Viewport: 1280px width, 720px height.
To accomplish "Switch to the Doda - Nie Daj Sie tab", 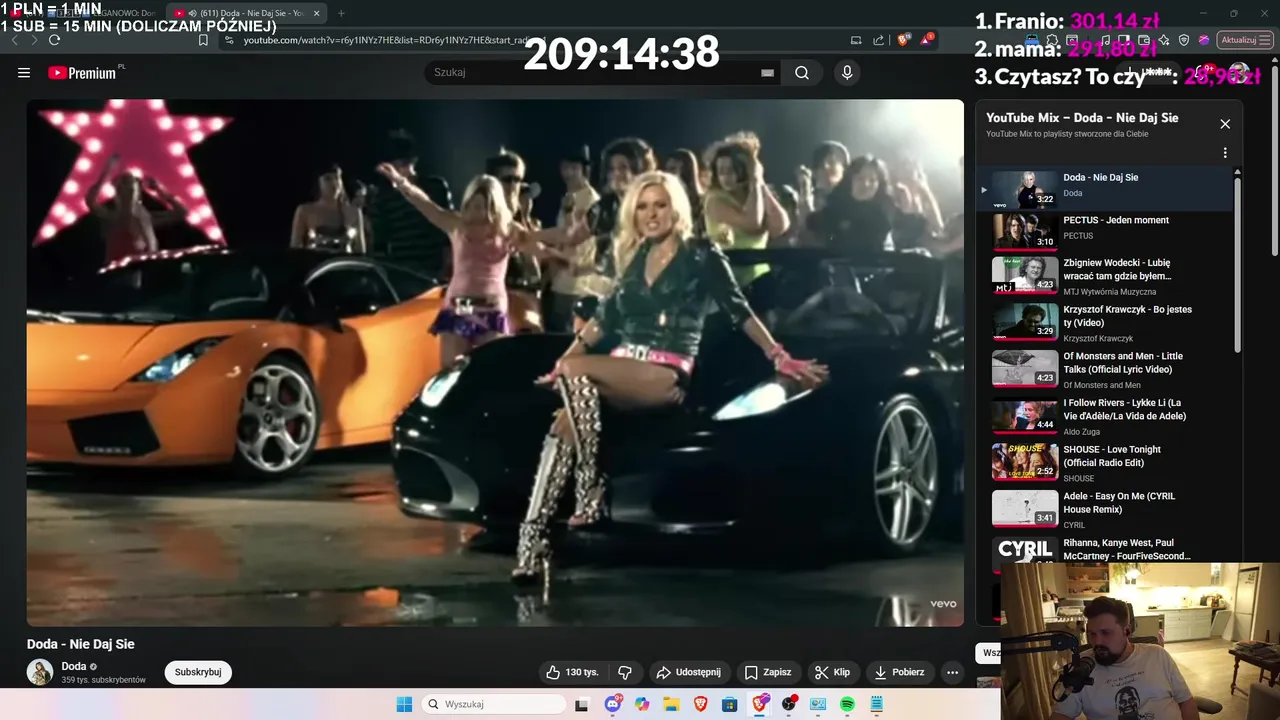I will [246, 14].
